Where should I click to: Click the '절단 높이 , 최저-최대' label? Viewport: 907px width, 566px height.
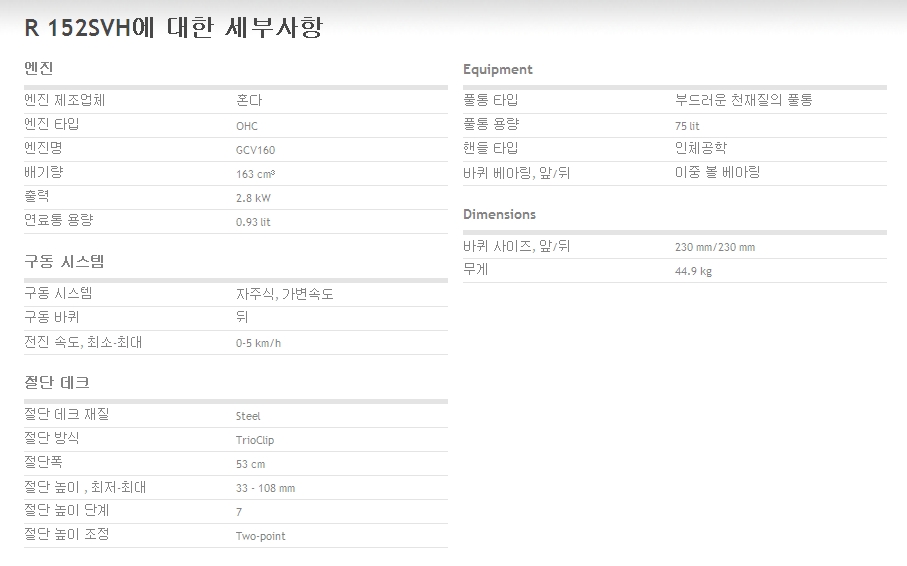85,487
